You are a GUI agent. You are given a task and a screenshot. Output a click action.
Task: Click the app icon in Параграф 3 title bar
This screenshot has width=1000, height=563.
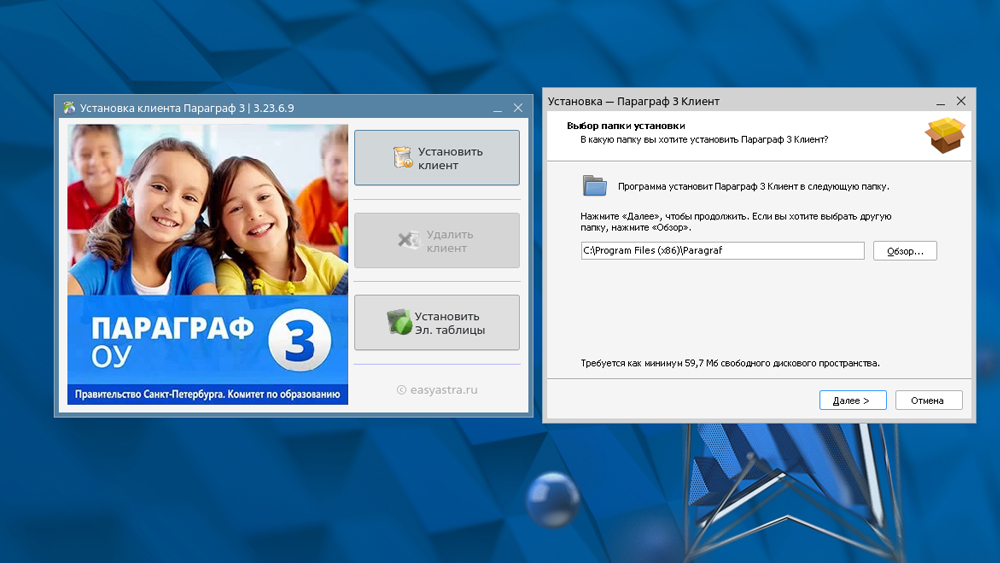click(69, 108)
